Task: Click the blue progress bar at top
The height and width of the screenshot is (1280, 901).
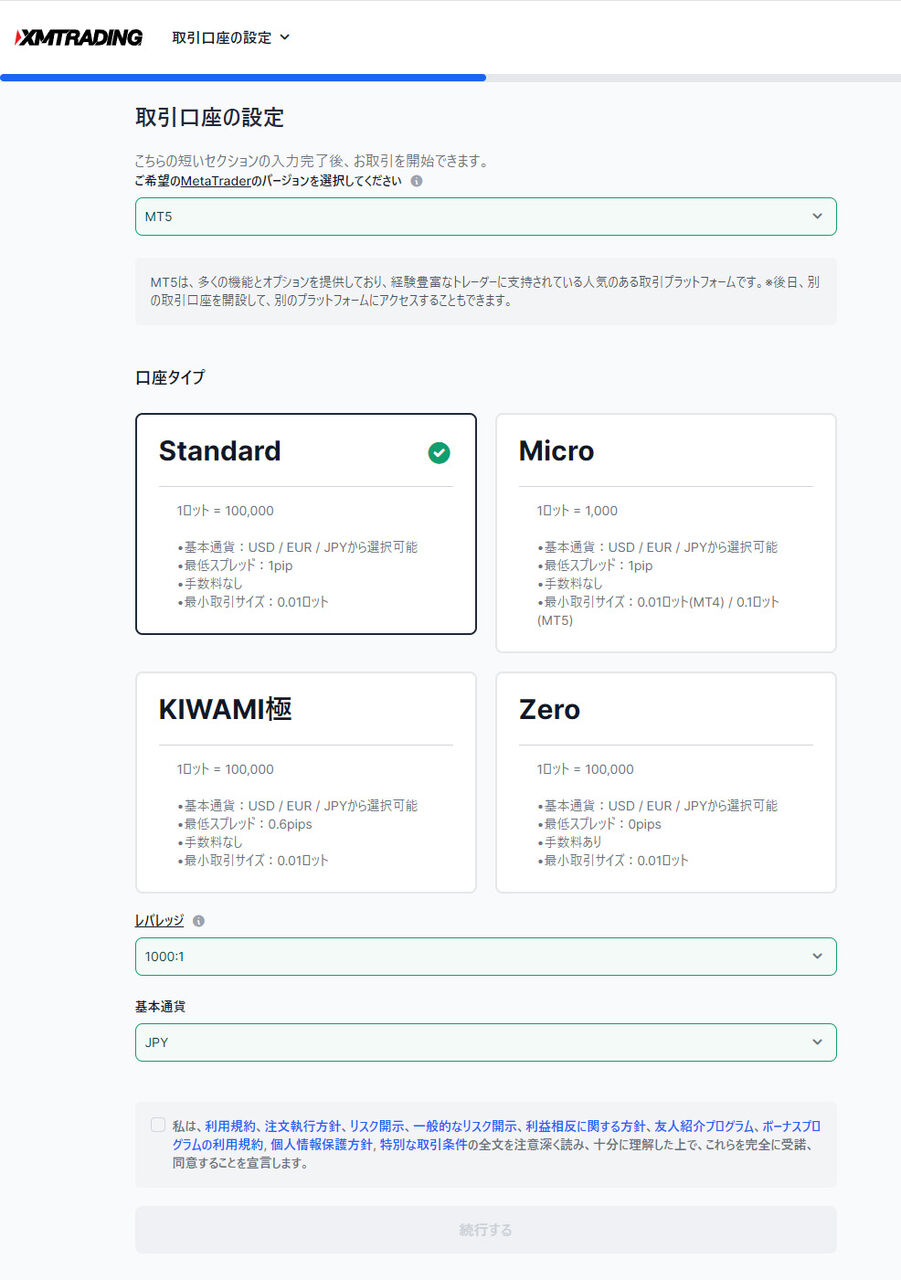Action: tap(243, 77)
